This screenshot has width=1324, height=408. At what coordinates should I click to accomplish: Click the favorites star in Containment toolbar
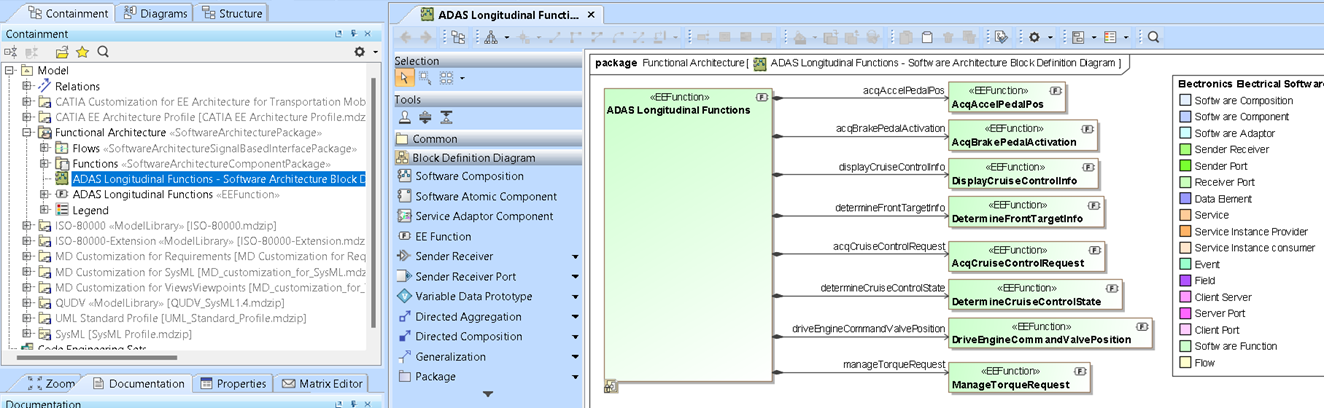tap(82, 52)
